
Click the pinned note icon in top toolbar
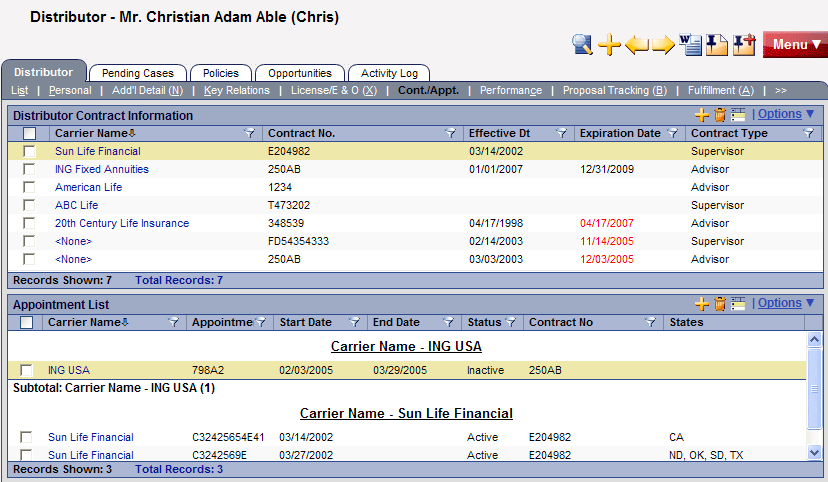click(x=716, y=44)
